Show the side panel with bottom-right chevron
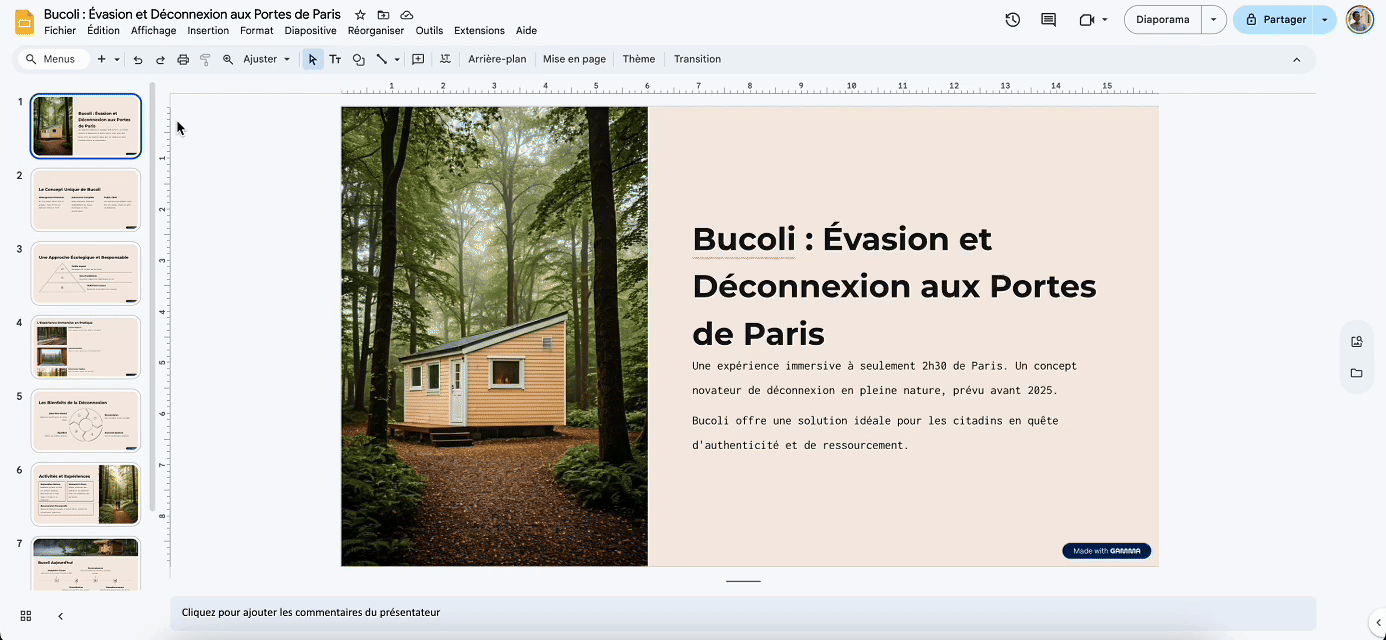Viewport: 1386px width, 640px height. tap(1377, 622)
